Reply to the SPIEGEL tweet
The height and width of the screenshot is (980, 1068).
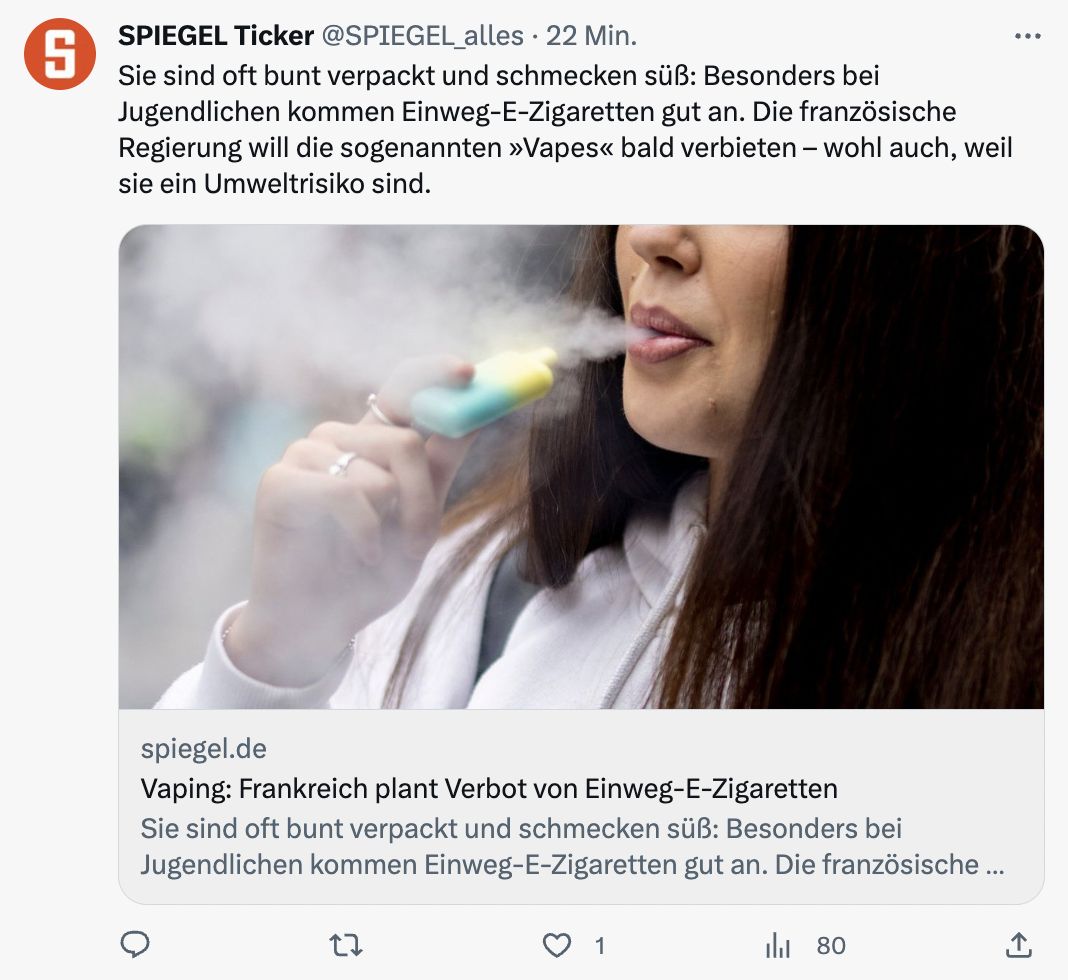[135, 945]
